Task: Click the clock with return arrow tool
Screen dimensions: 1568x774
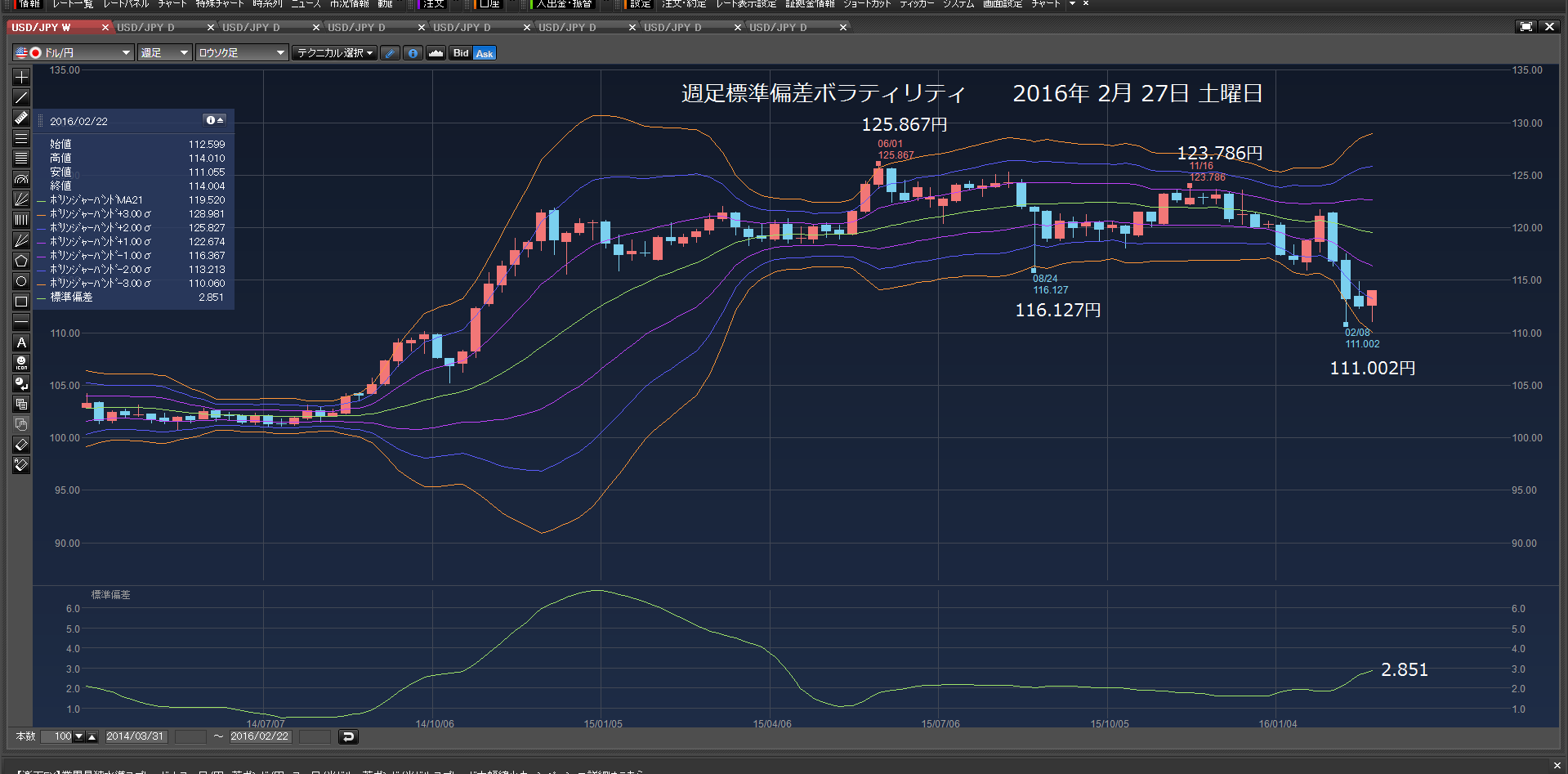Action: 21,383
